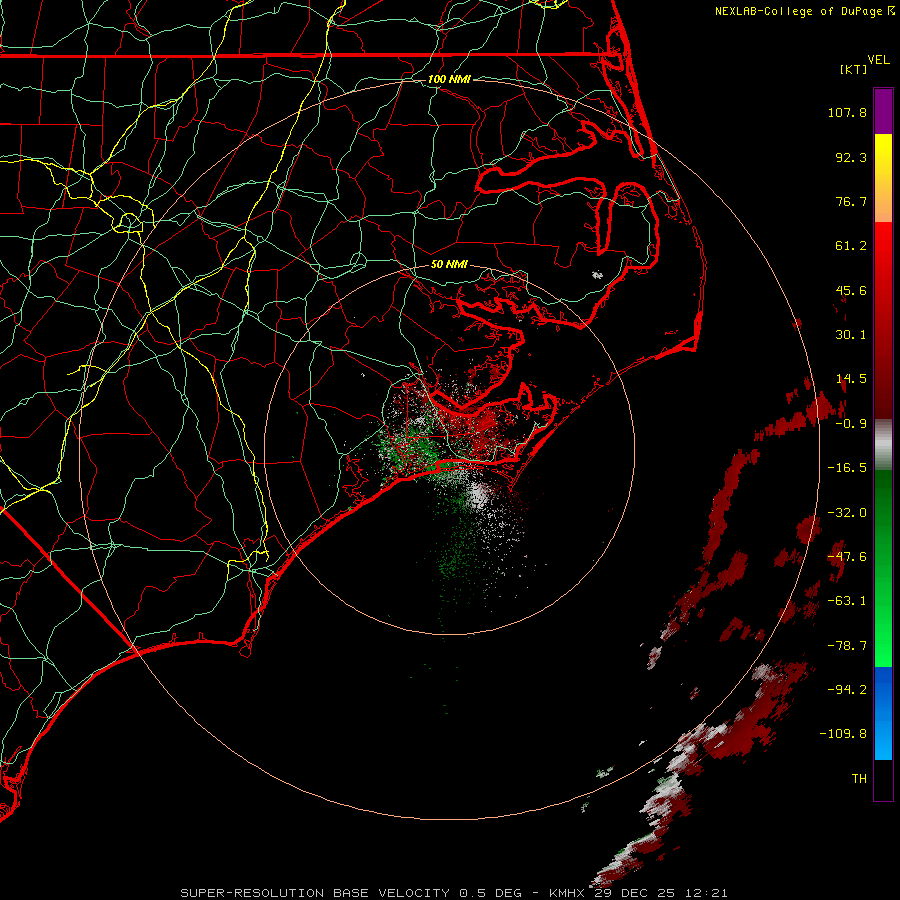Pick the purple segment of the velocity scale
This screenshot has height=900, width=900.
tap(883, 111)
